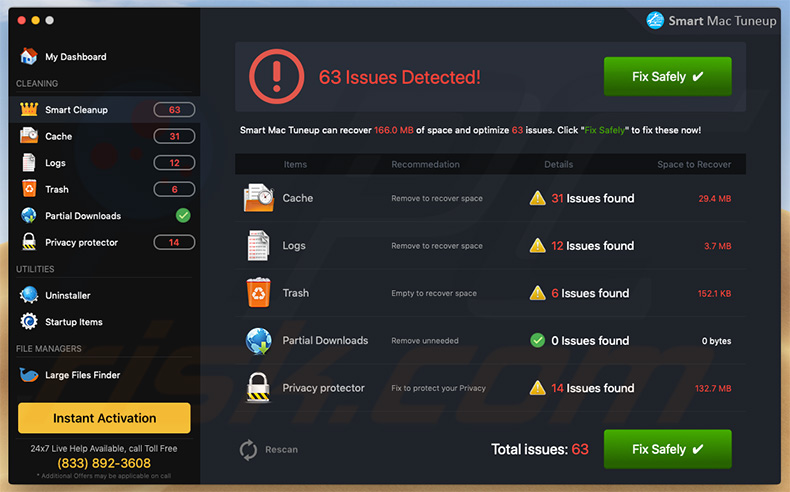Click warning triangle beside 14 Issues found
Image resolution: width=790 pixels, height=492 pixels.
tap(538, 388)
